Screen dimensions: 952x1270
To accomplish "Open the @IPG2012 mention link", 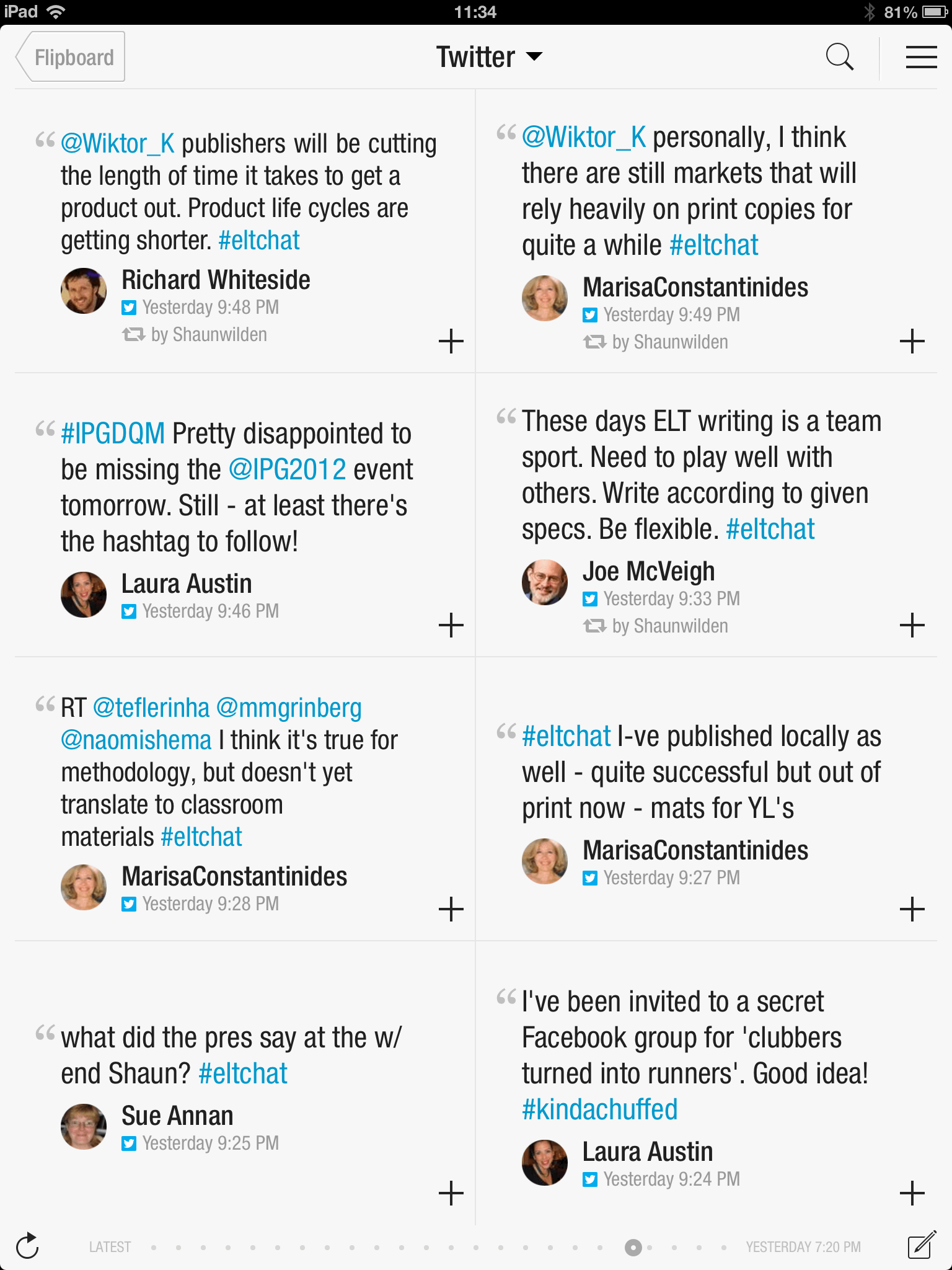I will coord(287,469).
